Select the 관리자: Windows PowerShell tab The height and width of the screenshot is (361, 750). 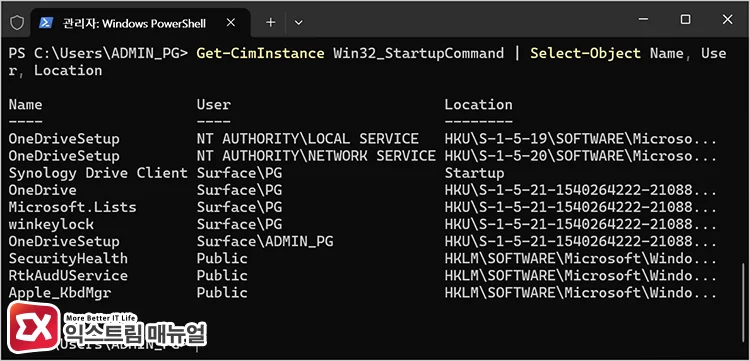tap(140, 22)
